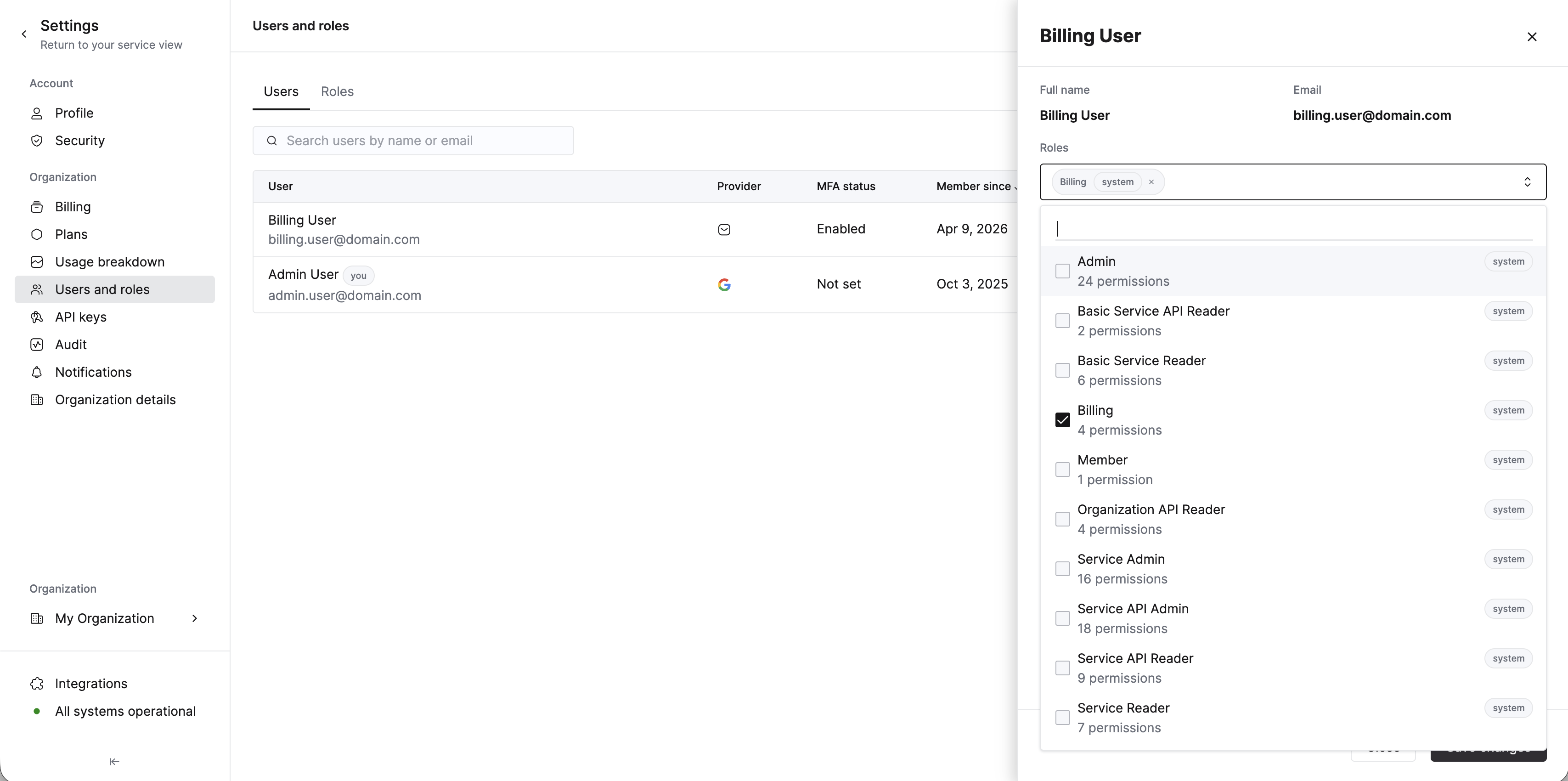This screenshot has width=1568, height=781.
Task: Collapse the Roles dropdown selector arrows
Action: (1527, 182)
